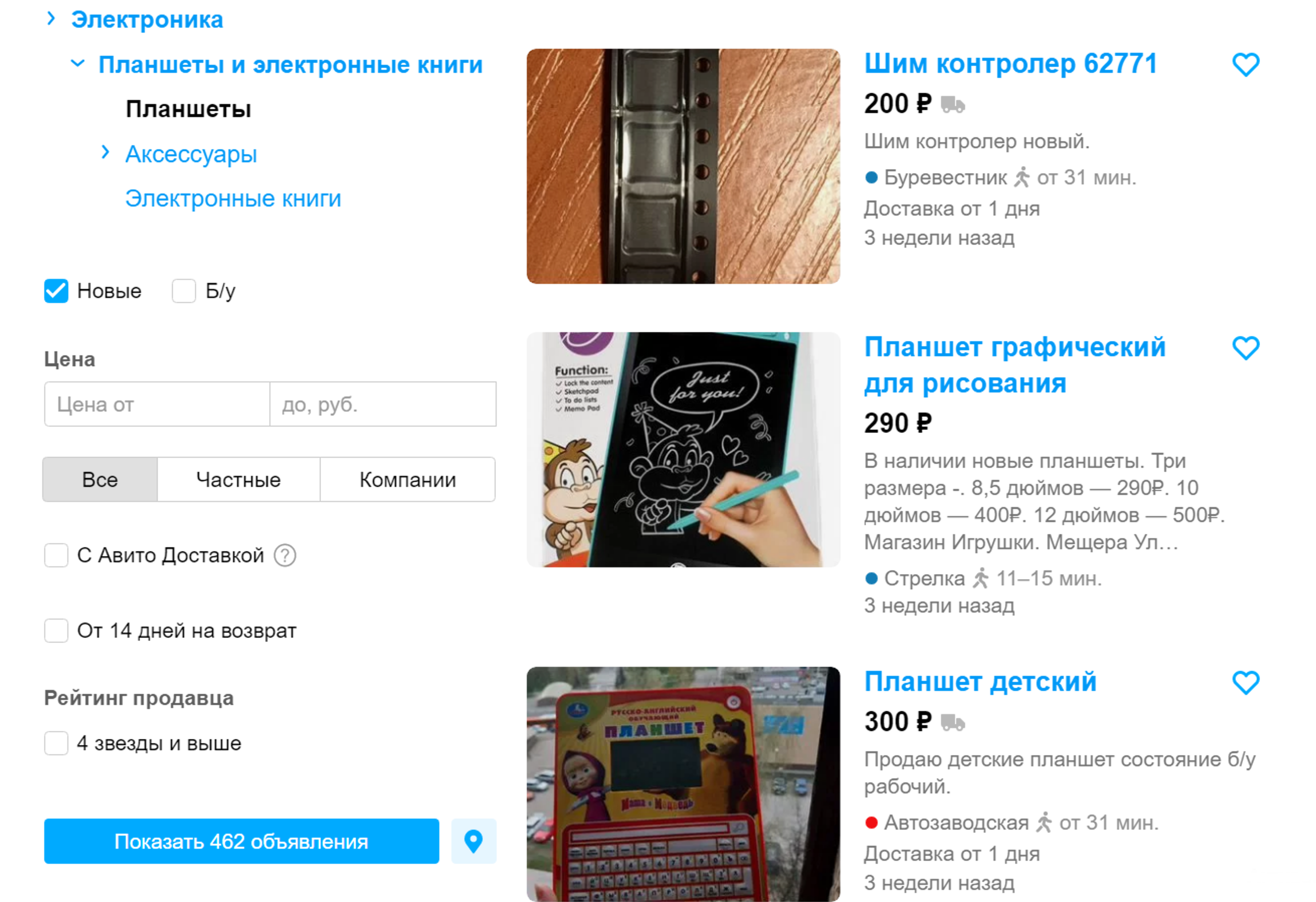Expand the Электроника category chevron

[51, 19]
